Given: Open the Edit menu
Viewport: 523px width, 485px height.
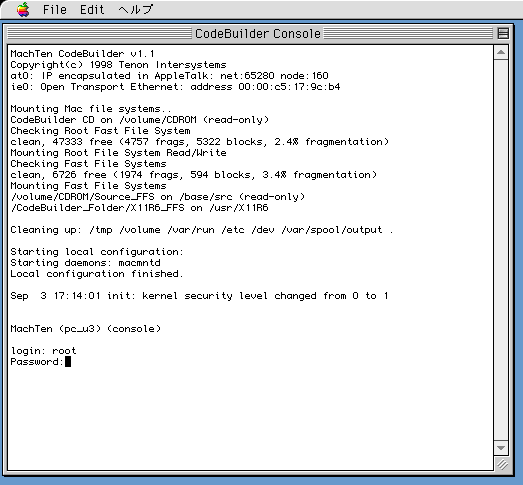Looking at the screenshot, I should pos(92,9).
